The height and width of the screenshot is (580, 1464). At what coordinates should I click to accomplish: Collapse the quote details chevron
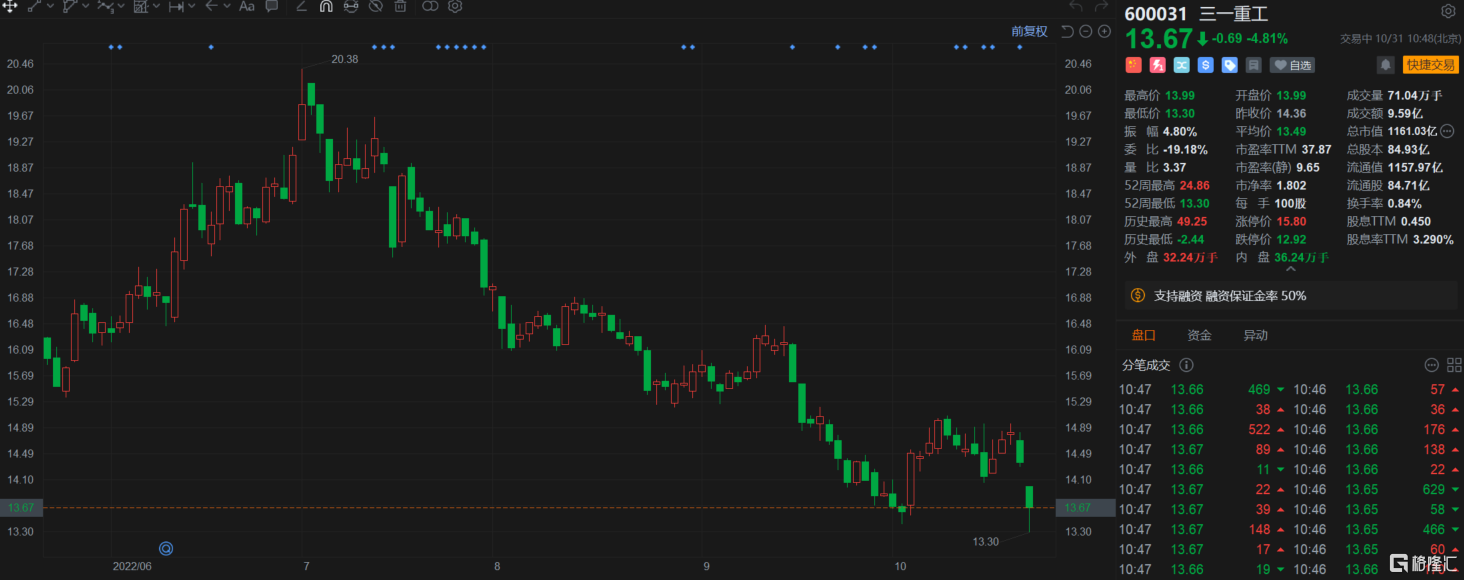coord(1290,269)
